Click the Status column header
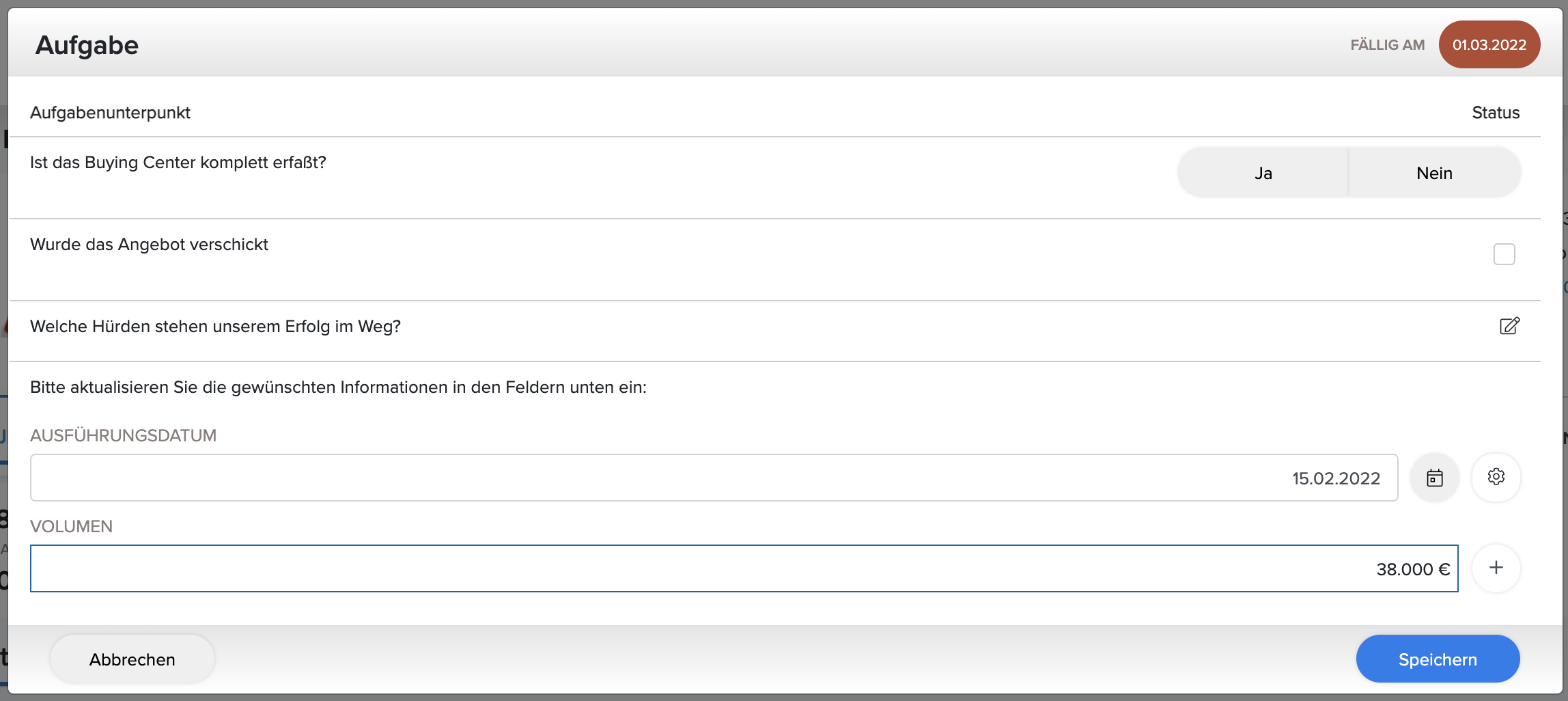 pyautogui.click(x=1496, y=113)
